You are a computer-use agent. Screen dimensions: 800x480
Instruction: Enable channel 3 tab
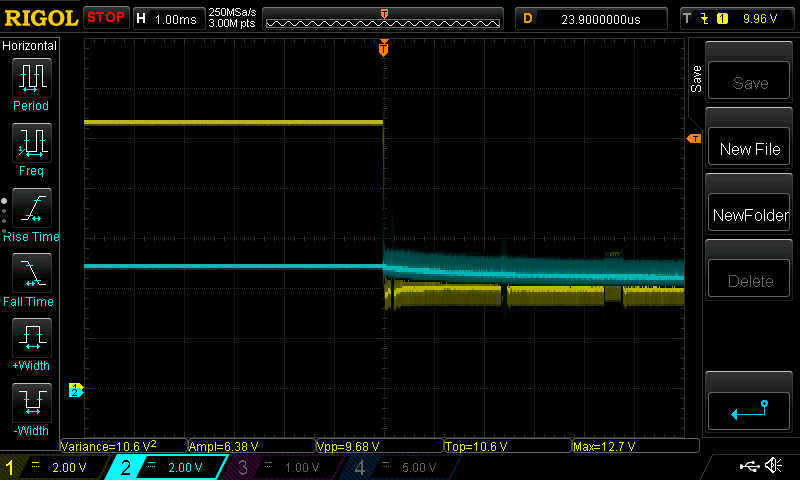click(x=282, y=467)
